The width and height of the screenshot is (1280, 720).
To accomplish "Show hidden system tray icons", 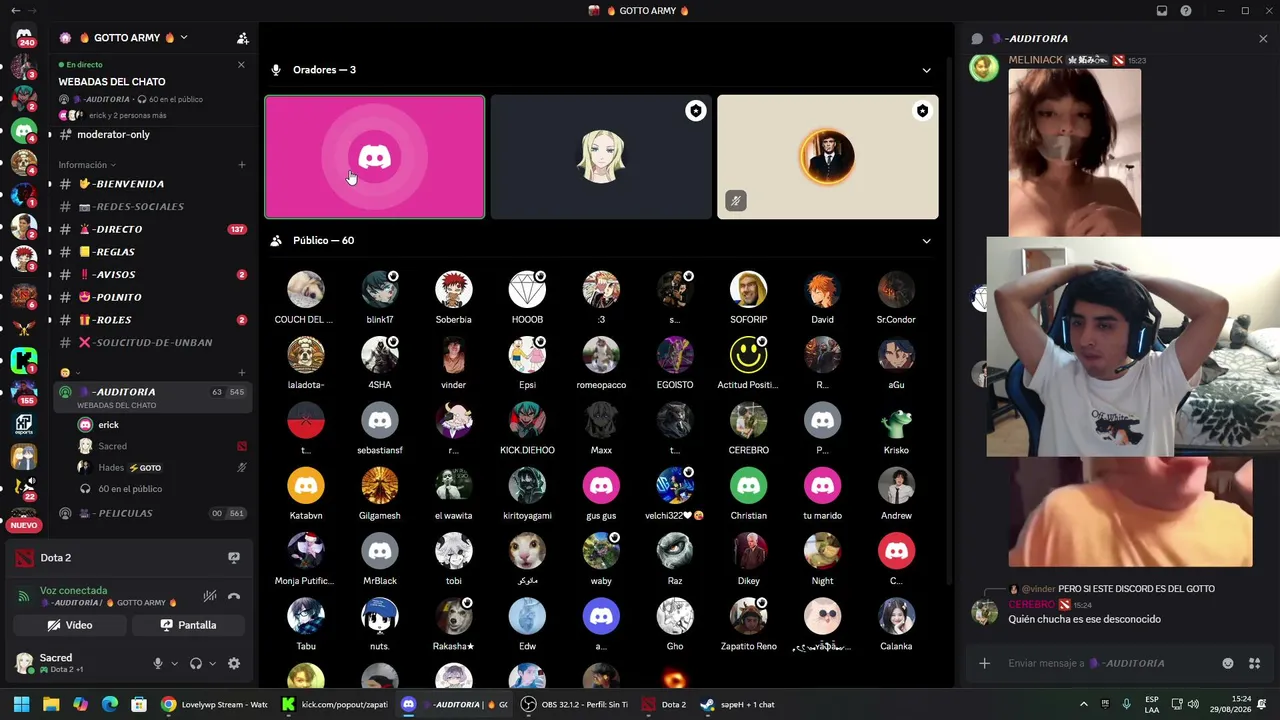I will (x=1083, y=704).
